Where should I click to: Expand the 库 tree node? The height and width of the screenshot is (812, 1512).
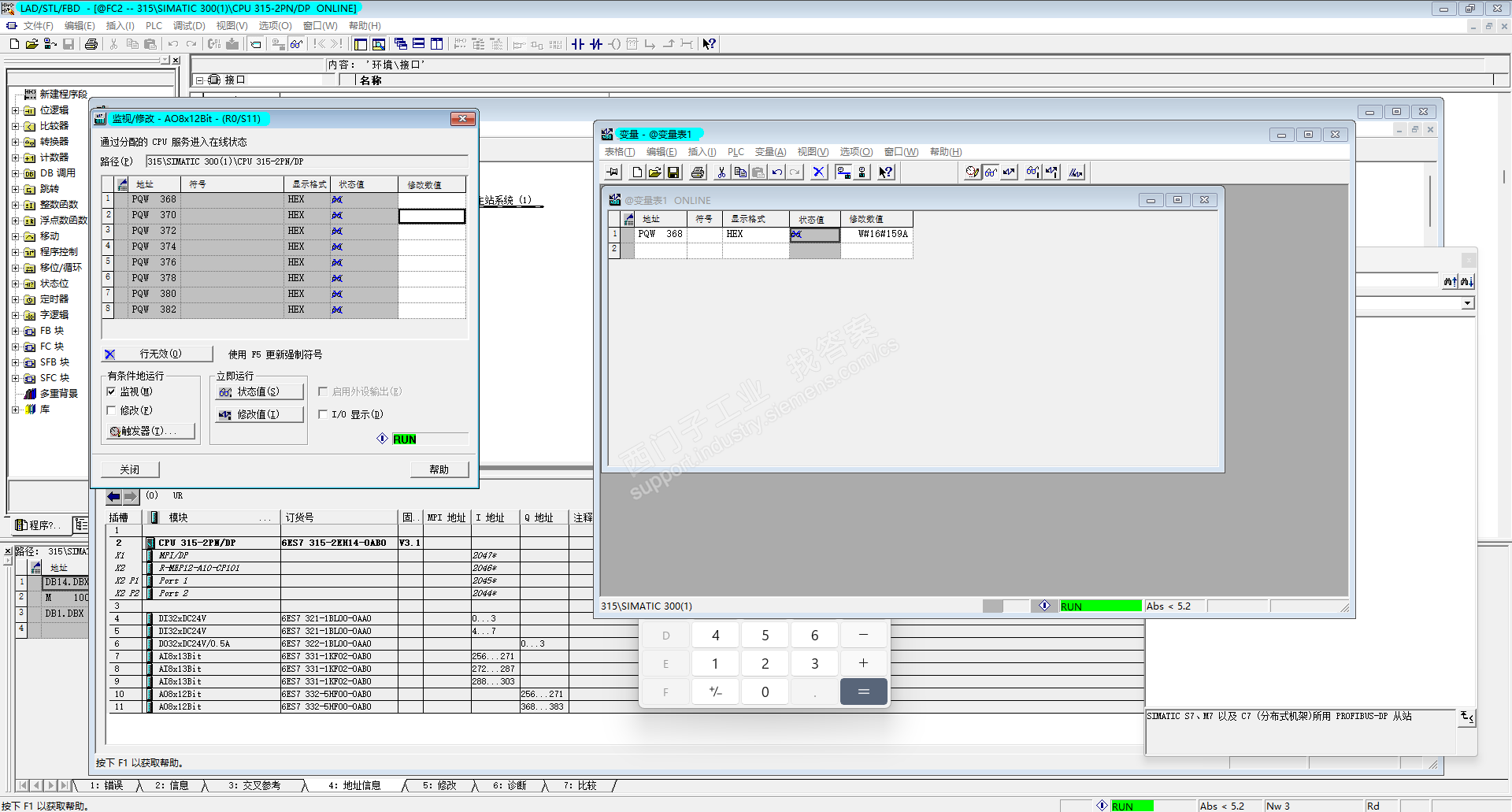[15, 410]
